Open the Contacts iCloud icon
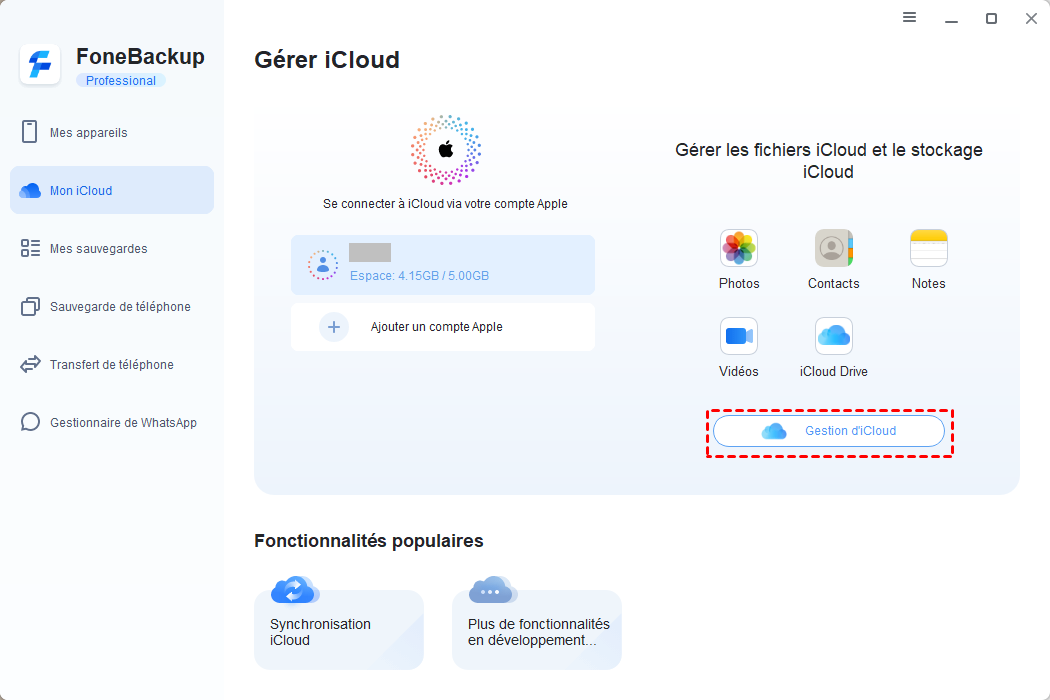The width and height of the screenshot is (1050, 700). [x=833, y=249]
